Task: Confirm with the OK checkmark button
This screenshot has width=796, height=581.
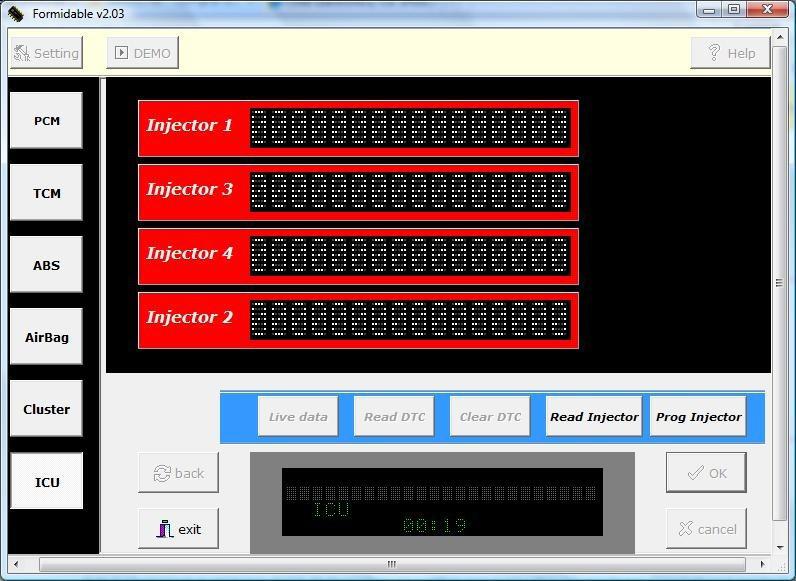Action: [x=706, y=473]
